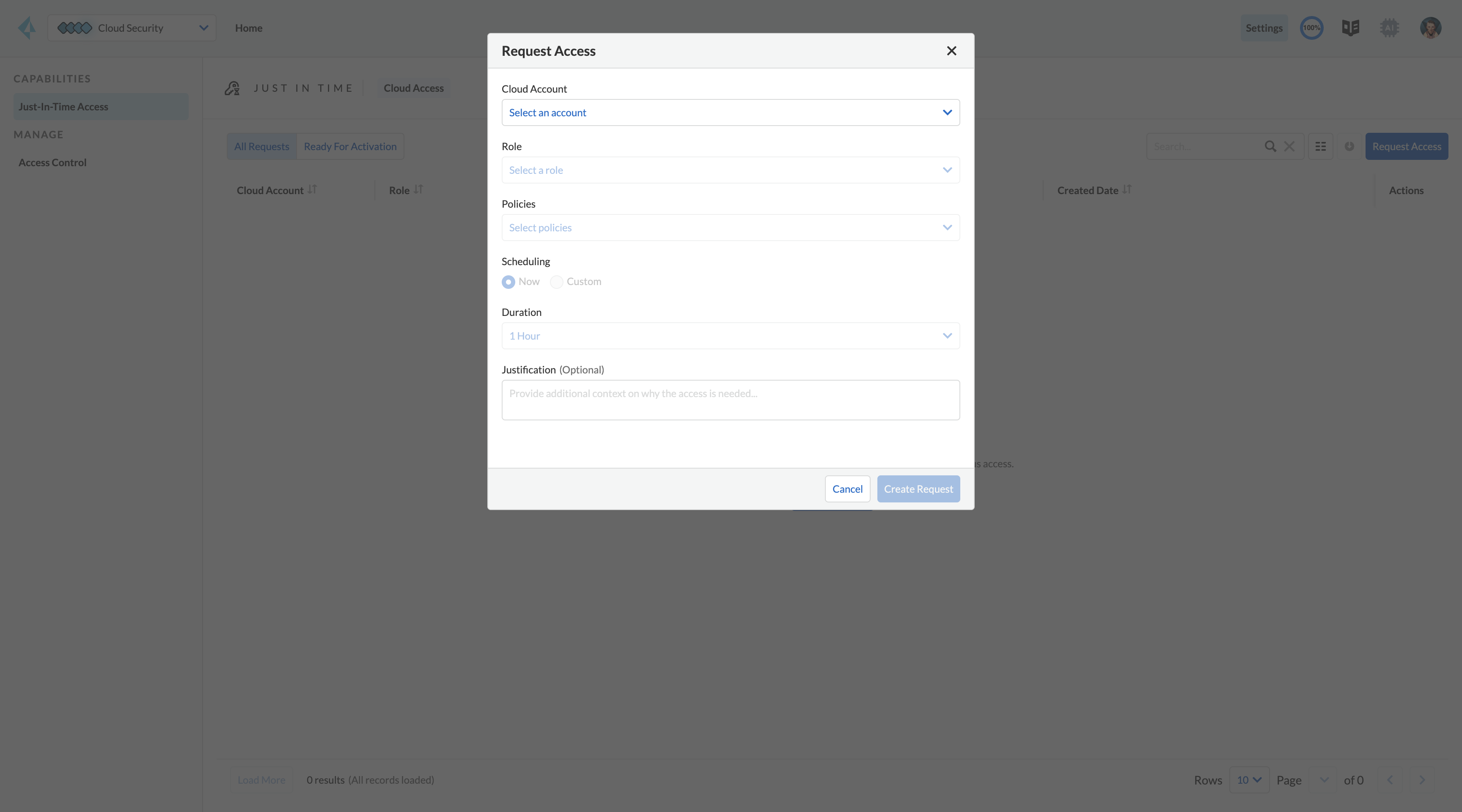Click the Just In Time key icon

pos(232,88)
